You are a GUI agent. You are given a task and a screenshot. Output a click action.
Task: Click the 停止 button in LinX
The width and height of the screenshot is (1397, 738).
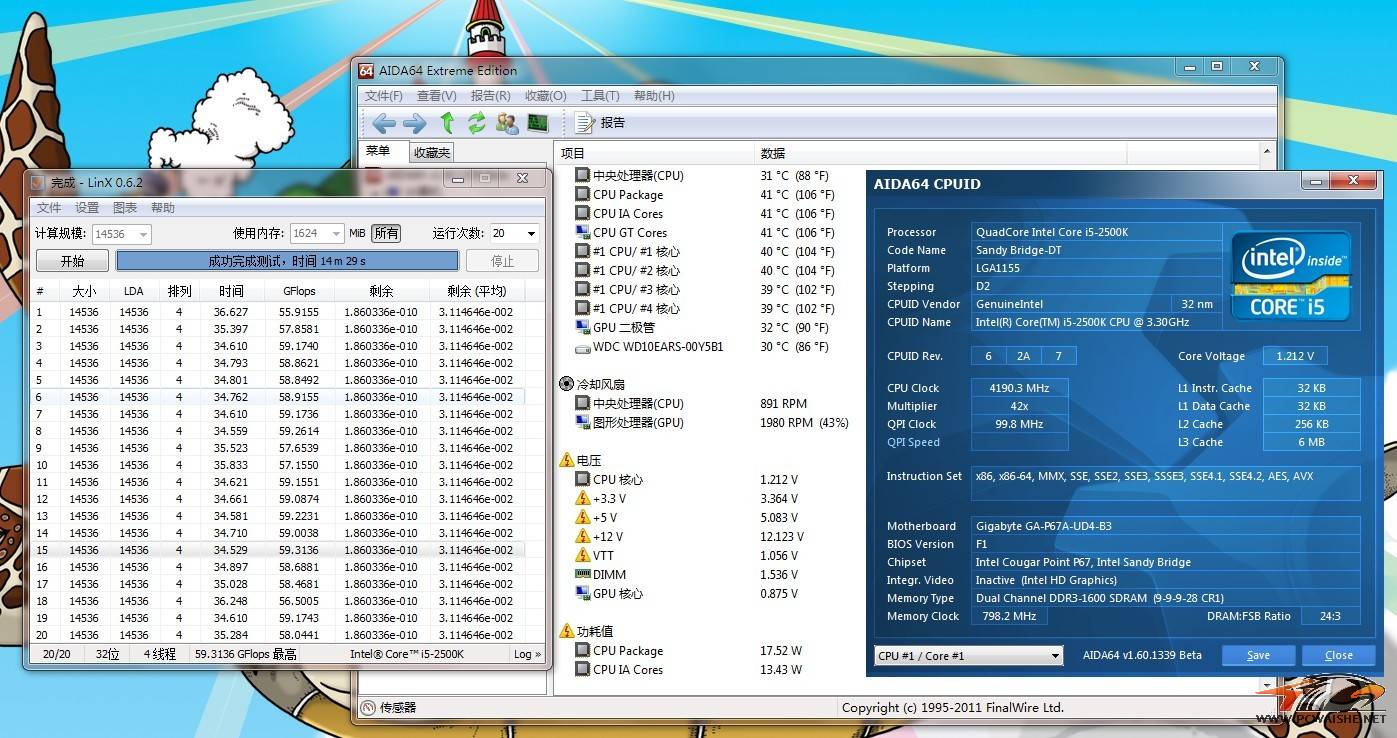[x=502, y=261]
